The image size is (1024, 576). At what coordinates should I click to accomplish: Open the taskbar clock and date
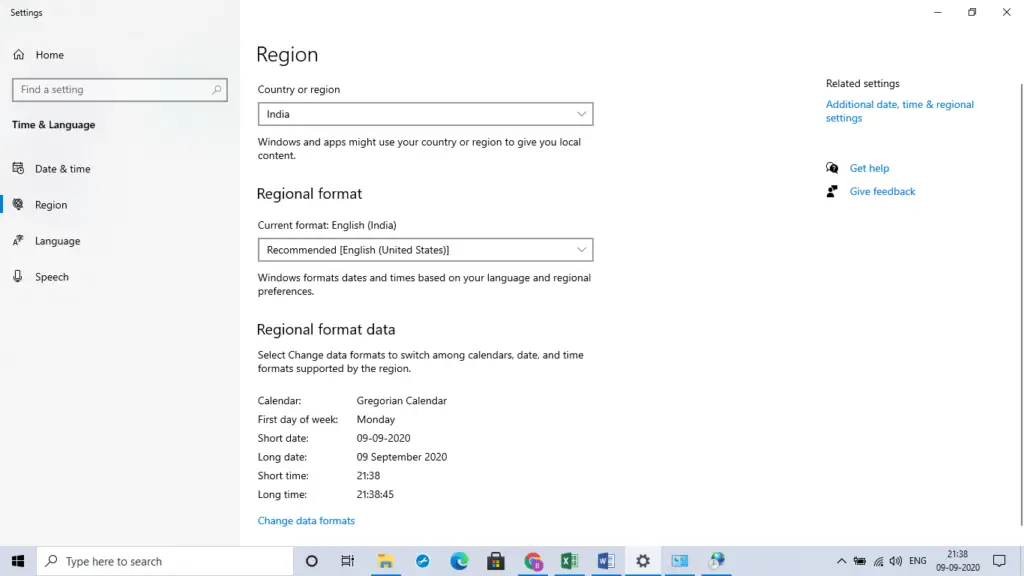(x=957, y=561)
